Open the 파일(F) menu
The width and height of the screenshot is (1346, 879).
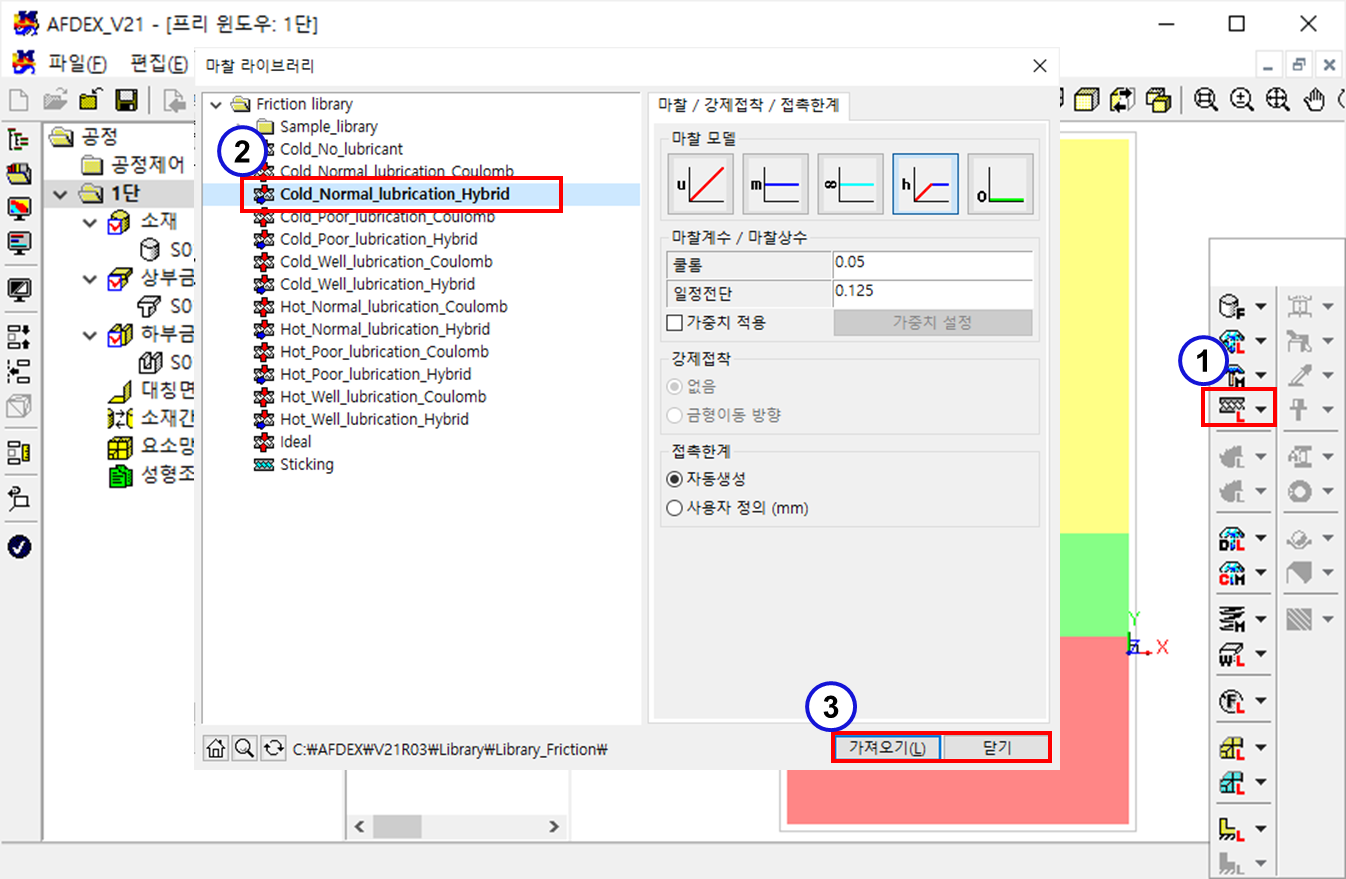click(77, 64)
